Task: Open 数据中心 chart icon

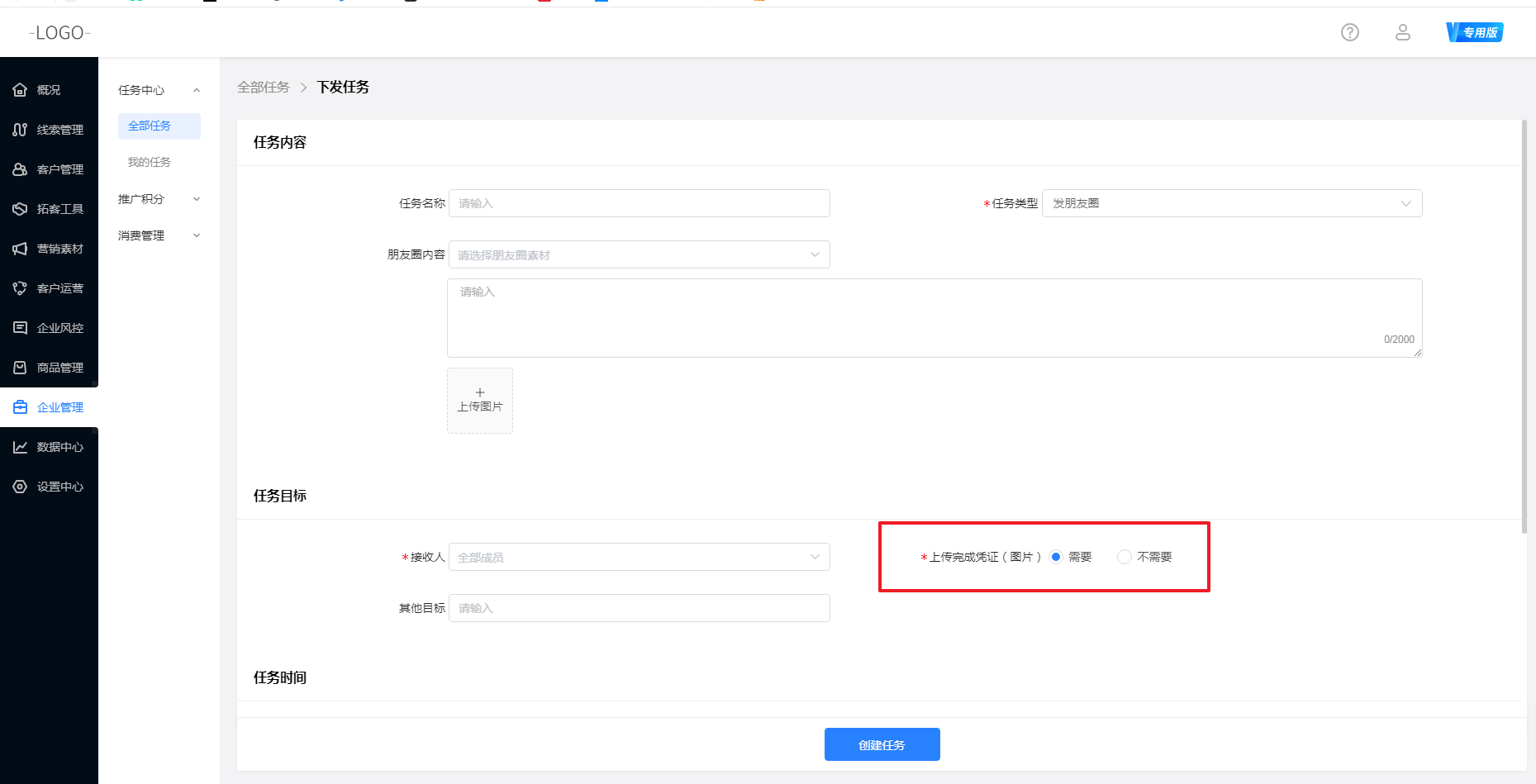Action: tap(20, 447)
